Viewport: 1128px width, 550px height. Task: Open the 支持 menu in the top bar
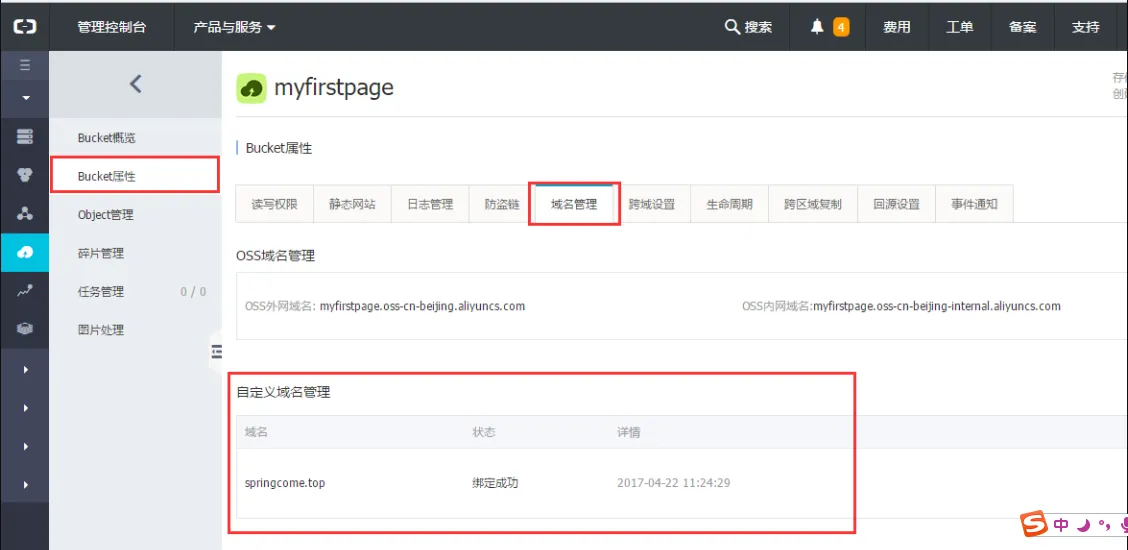[1086, 27]
